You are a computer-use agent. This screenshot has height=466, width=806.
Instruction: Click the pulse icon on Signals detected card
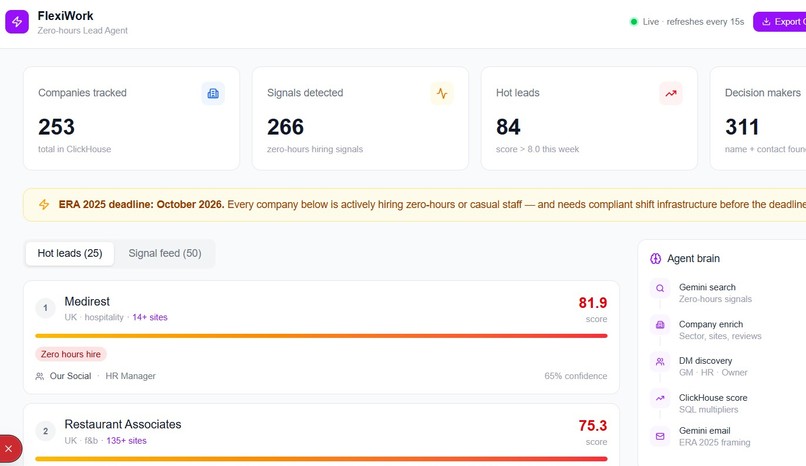tap(442, 94)
